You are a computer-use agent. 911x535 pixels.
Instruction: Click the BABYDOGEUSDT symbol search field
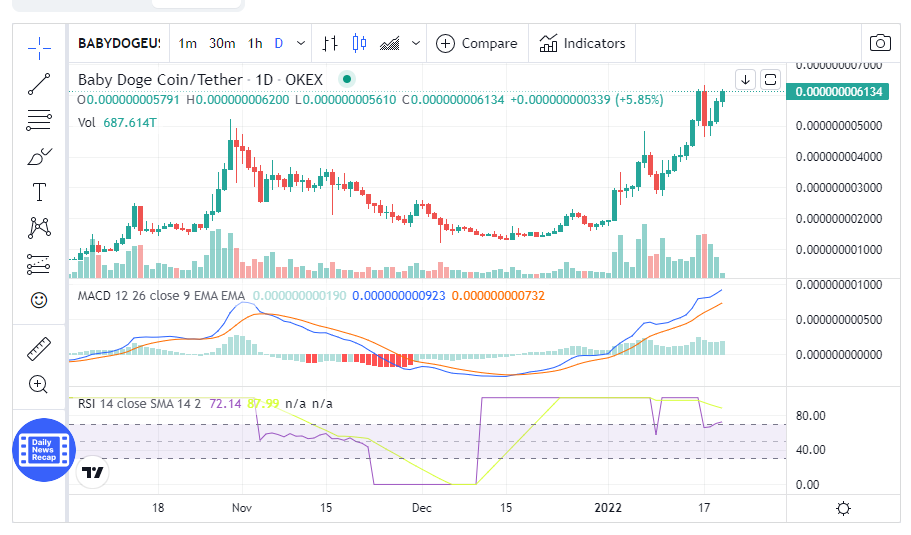pos(119,44)
